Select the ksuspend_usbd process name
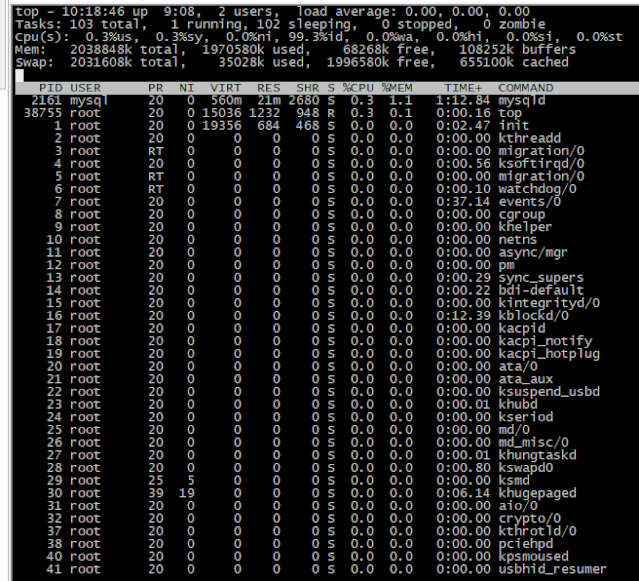Viewport: 639px width, 581px height. [549, 392]
